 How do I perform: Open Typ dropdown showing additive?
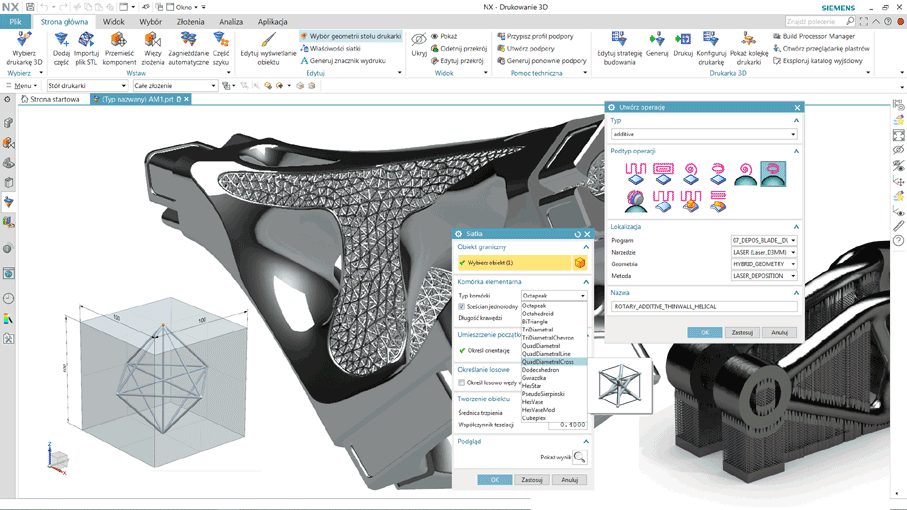pos(704,134)
